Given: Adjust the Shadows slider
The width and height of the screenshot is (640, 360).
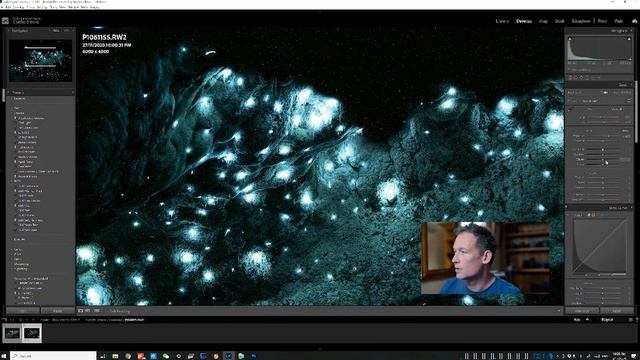Looking at the screenshot, I should [603, 154].
